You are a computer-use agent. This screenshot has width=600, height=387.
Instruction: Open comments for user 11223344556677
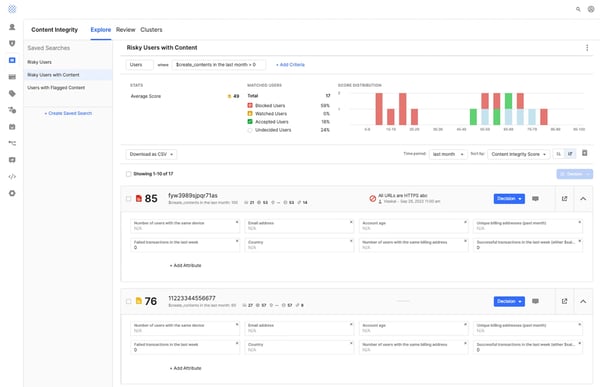pos(535,301)
